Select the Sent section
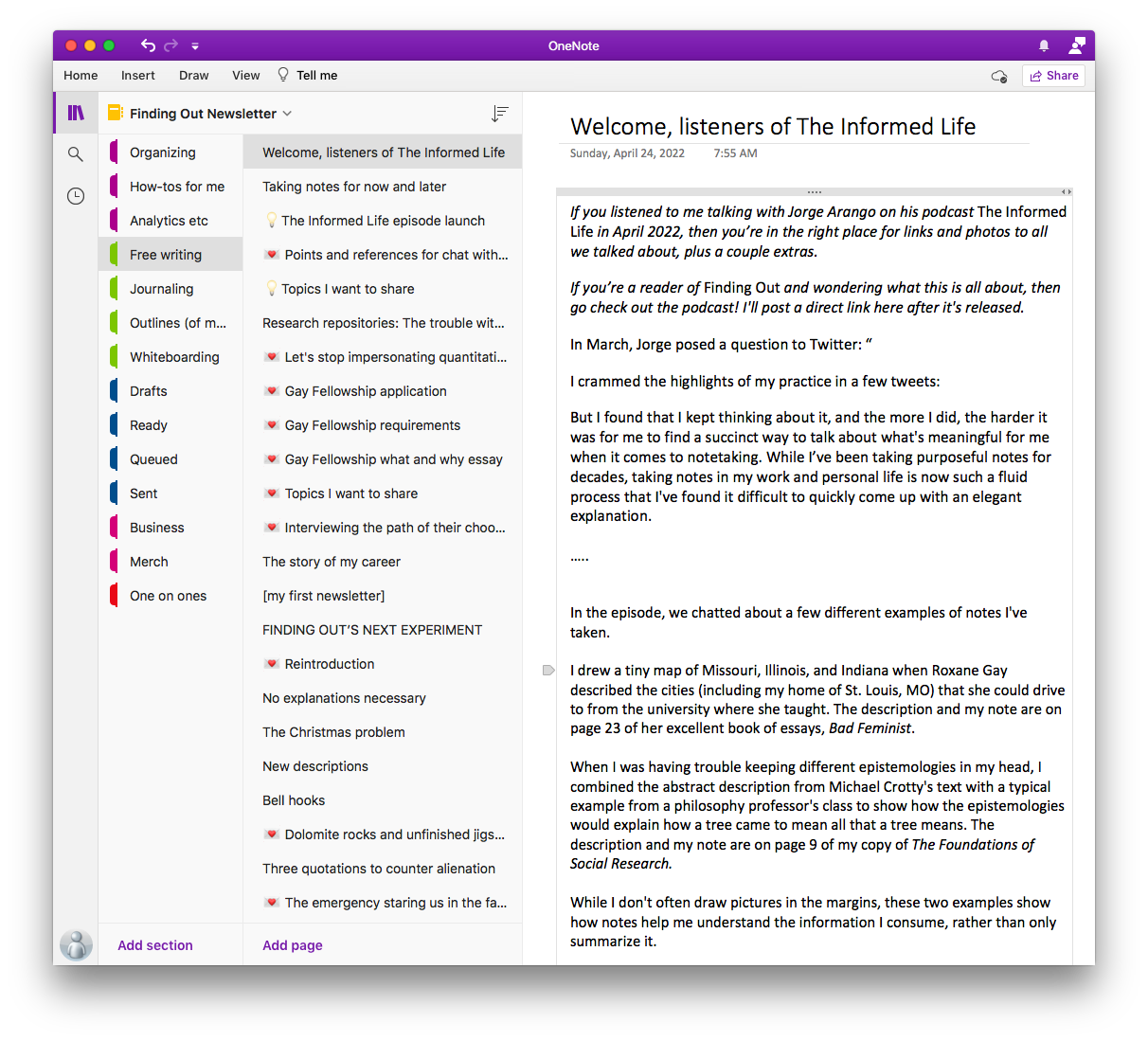Screen dimensions: 1148x1041 [x=170, y=494]
